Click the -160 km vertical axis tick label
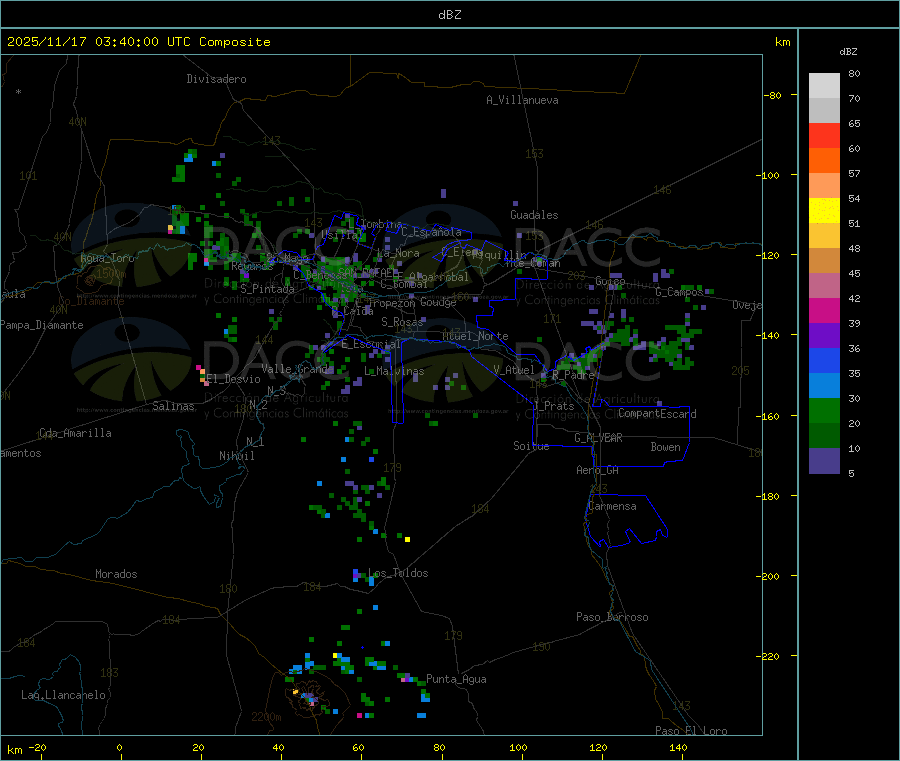The width and height of the screenshot is (900, 761). [766, 416]
